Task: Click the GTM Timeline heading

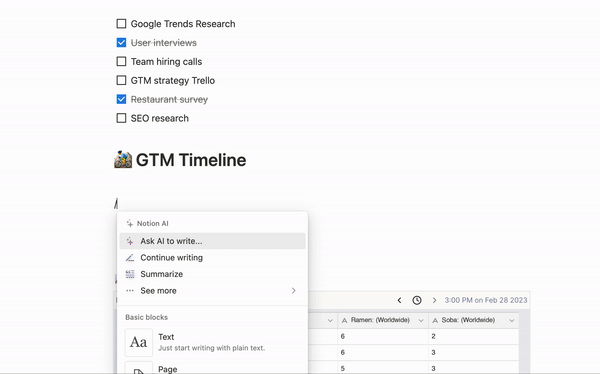Action: click(x=191, y=160)
